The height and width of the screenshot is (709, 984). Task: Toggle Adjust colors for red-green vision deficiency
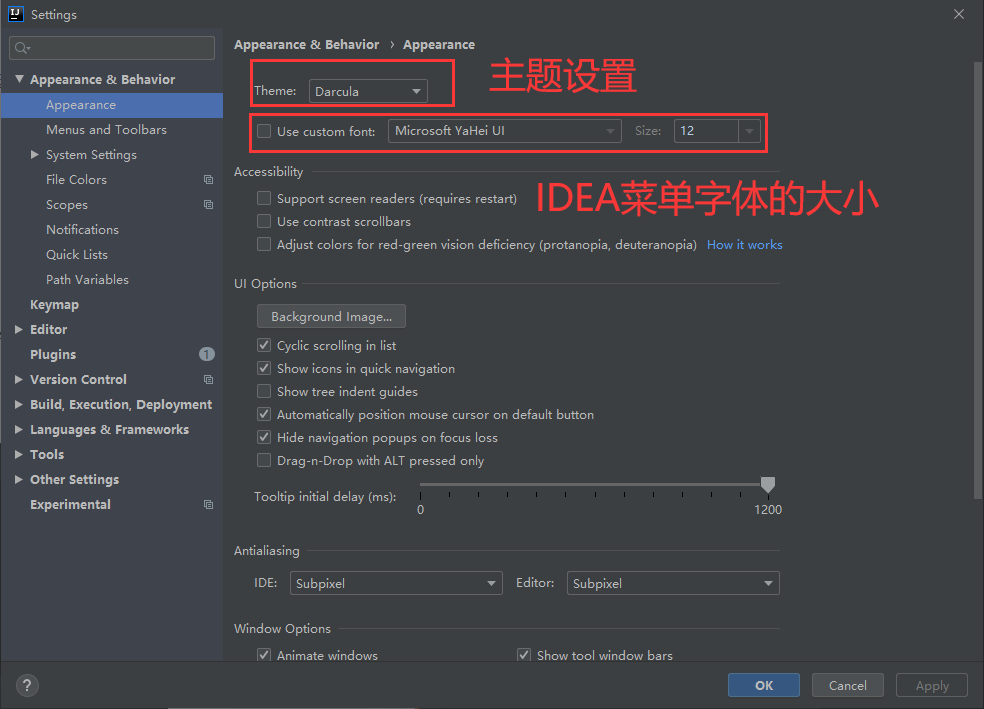264,244
